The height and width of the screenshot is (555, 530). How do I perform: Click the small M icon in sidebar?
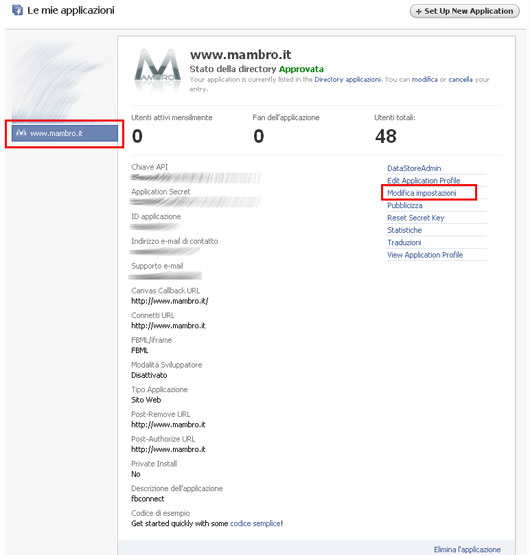tap(21, 133)
